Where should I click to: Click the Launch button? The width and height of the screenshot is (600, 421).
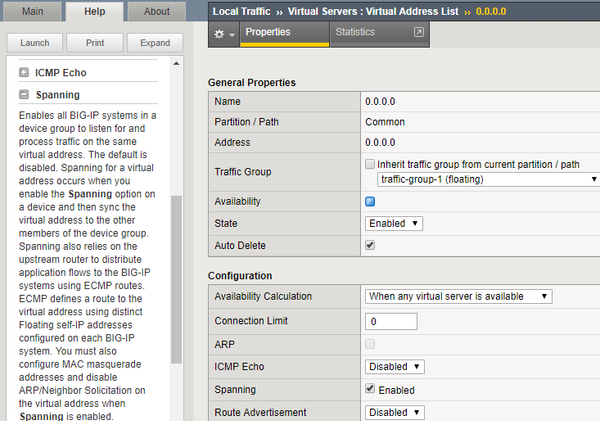[35, 43]
